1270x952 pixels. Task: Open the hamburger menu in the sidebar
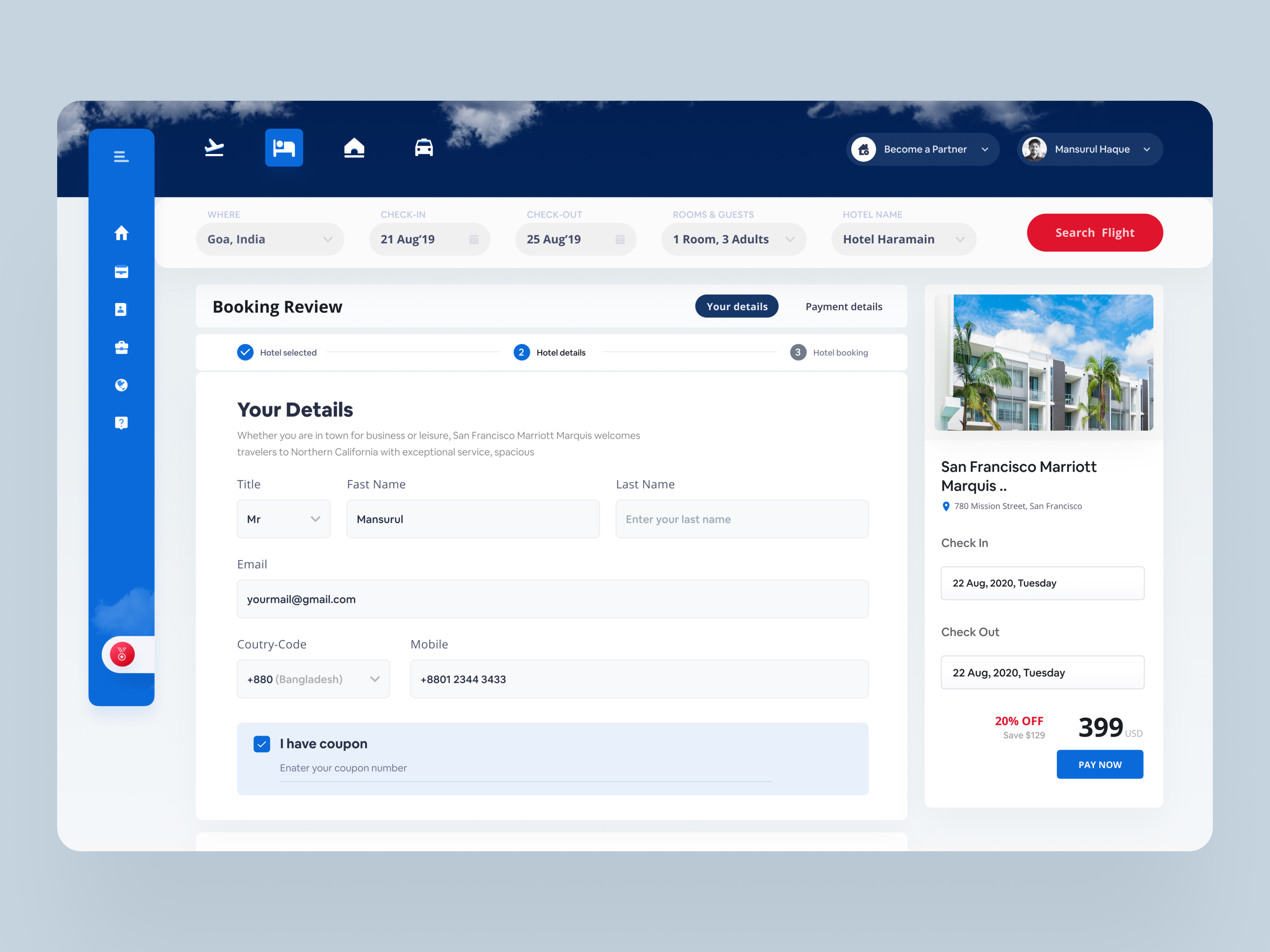pyautogui.click(x=121, y=156)
